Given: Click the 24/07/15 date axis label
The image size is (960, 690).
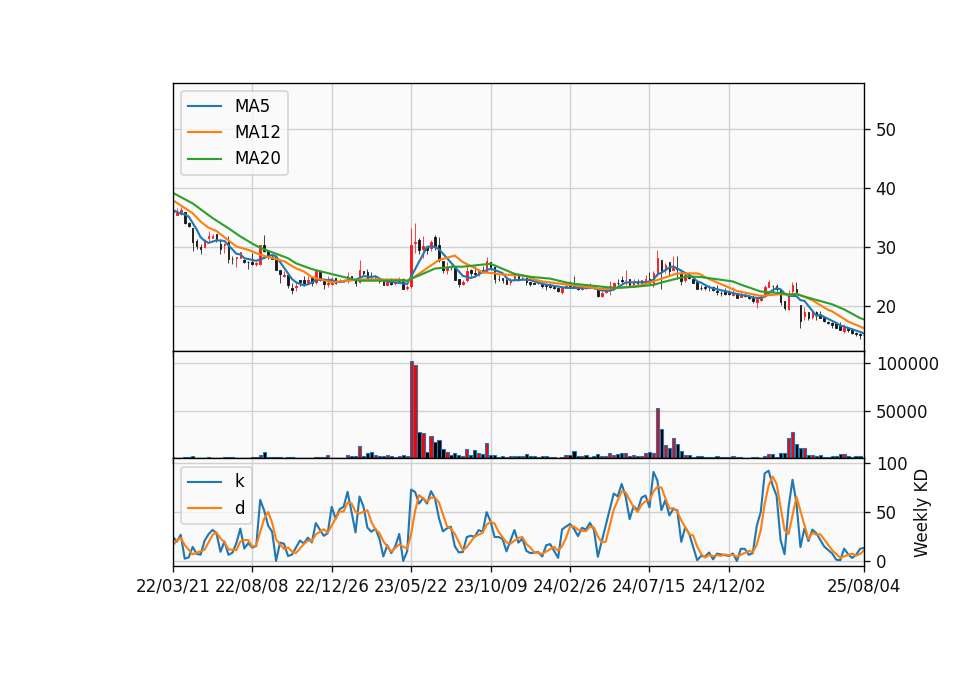Looking at the screenshot, I should [x=649, y=586].
